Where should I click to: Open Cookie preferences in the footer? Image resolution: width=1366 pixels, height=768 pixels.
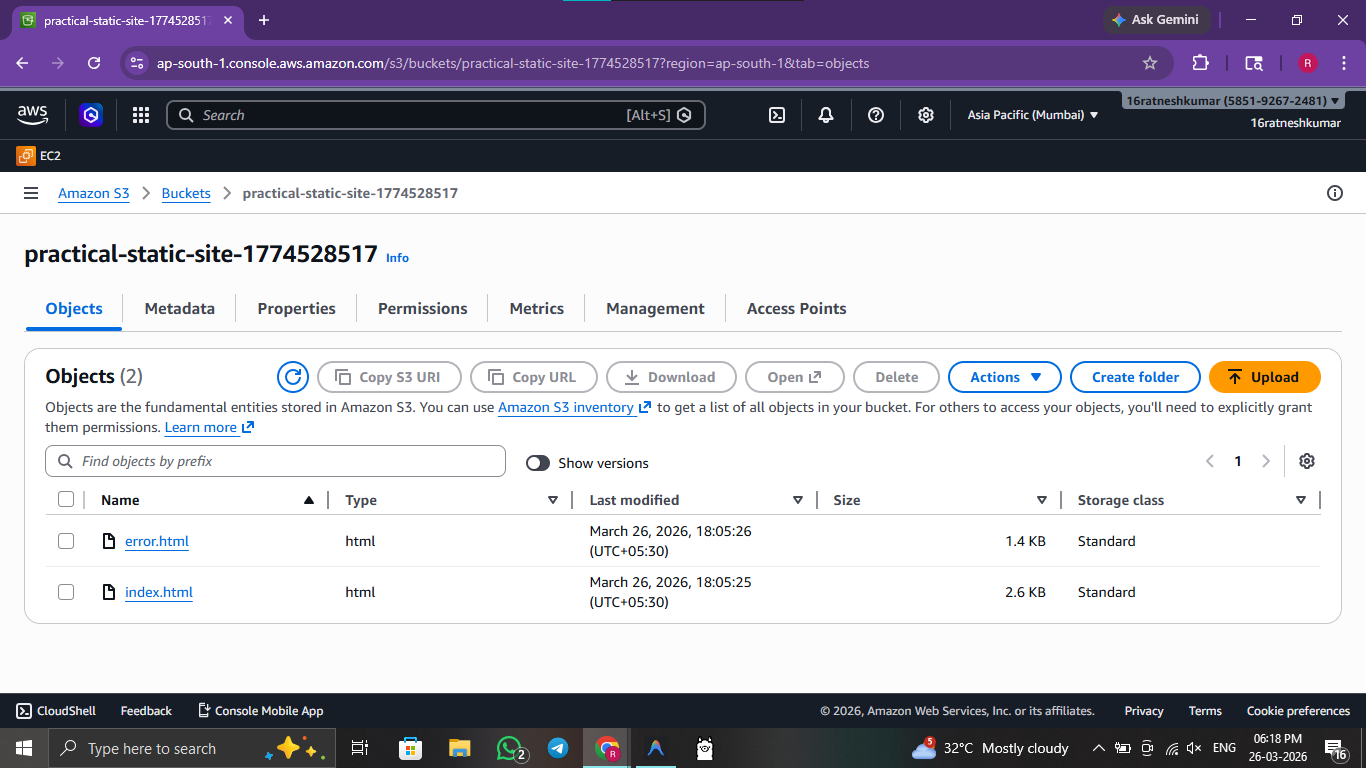click(1298, 711)
